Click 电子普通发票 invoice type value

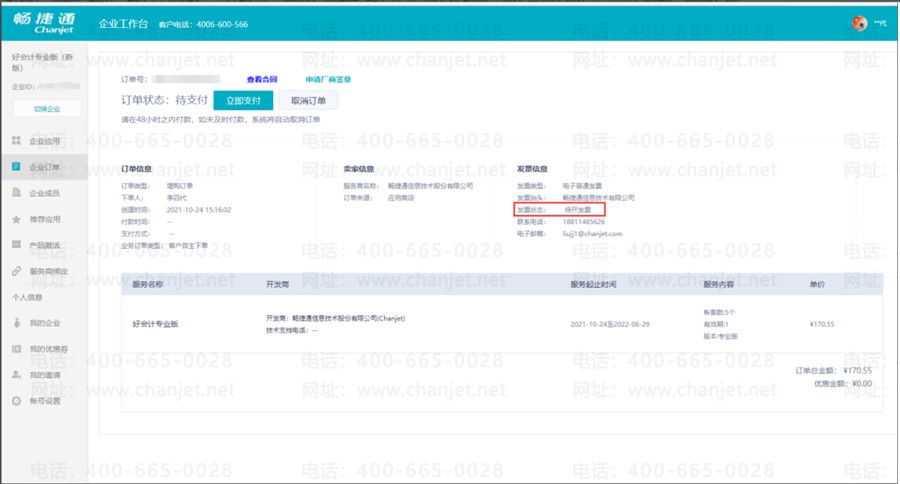click(x=583, y=185)
